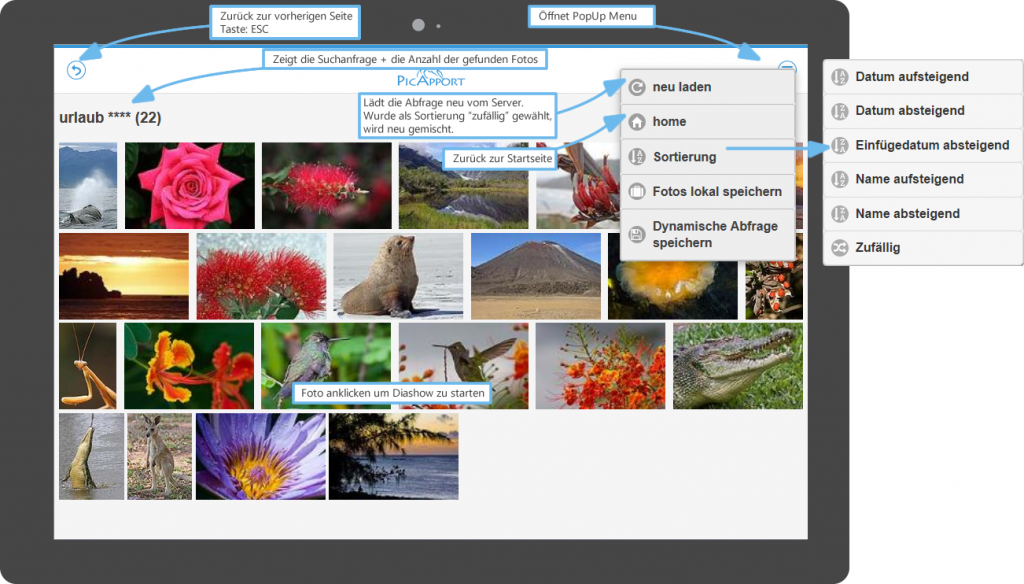Image resolution: width=1024 pixels, height=584 pixels.
Task: Sort by Name aufsteigend
Action: (x=909, y=179)
